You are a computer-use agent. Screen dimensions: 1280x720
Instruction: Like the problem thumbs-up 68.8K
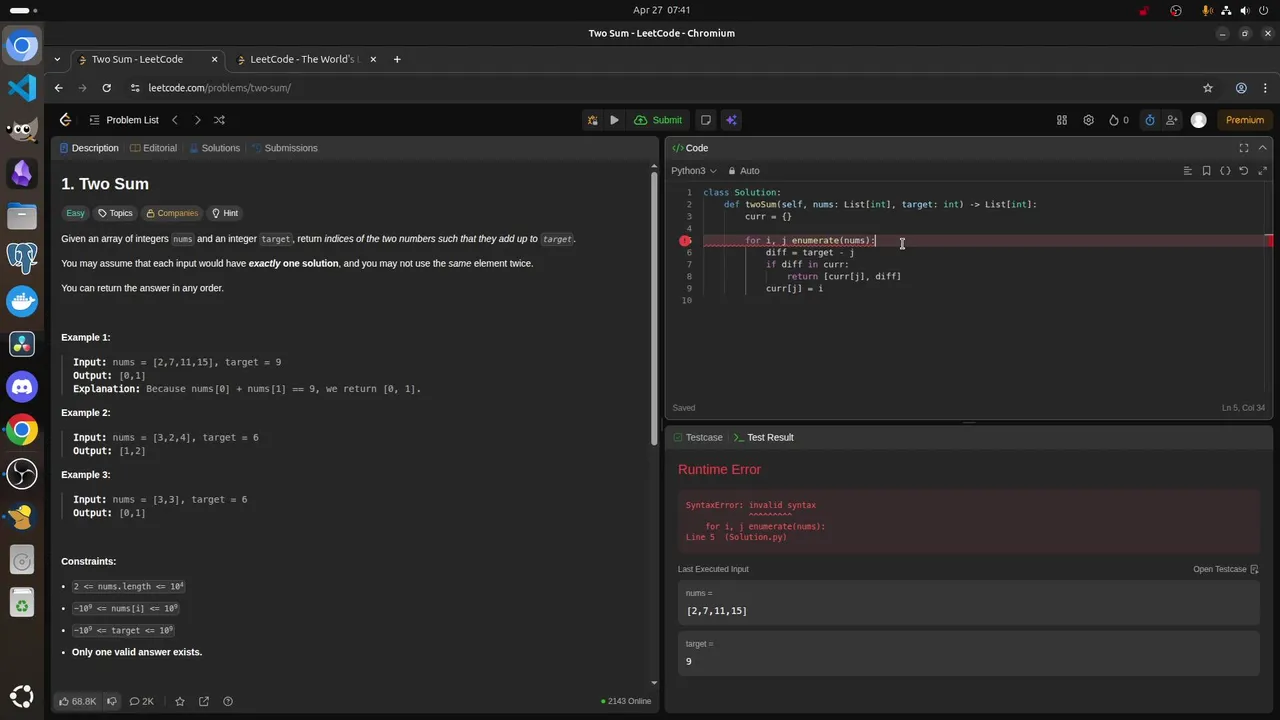[x=77, y=701]
